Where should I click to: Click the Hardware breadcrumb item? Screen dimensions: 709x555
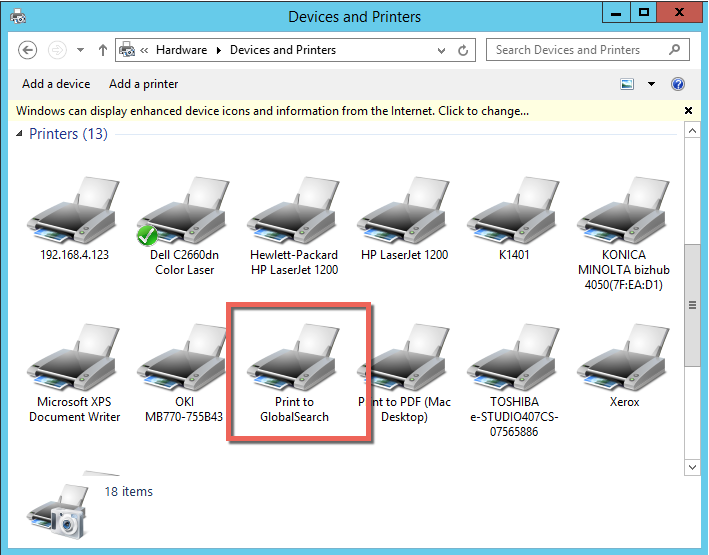click(181, 50)
